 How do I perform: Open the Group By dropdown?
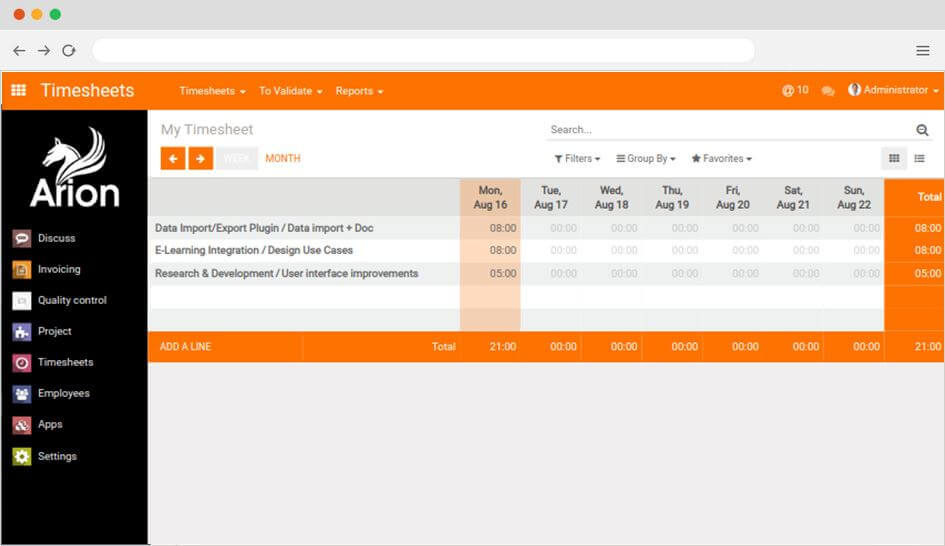coord(645,158)
